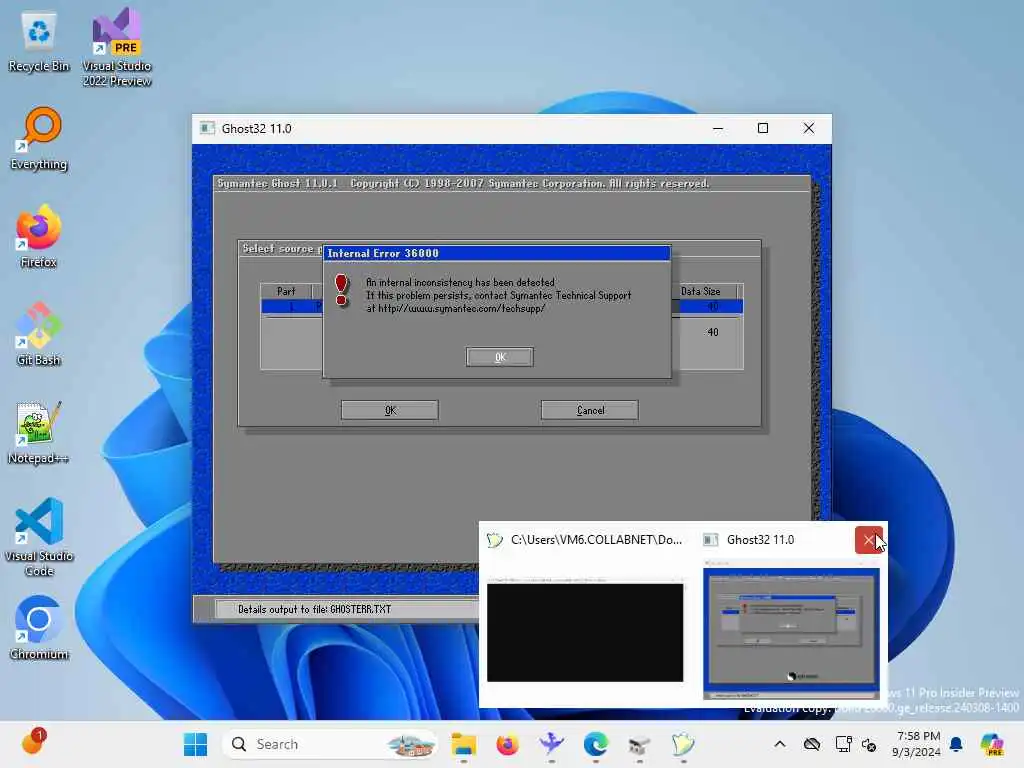The image size is (1024, 768).
Task: Click the taskbar Search box
Action: pyautogui.click(x=329, y=744)
